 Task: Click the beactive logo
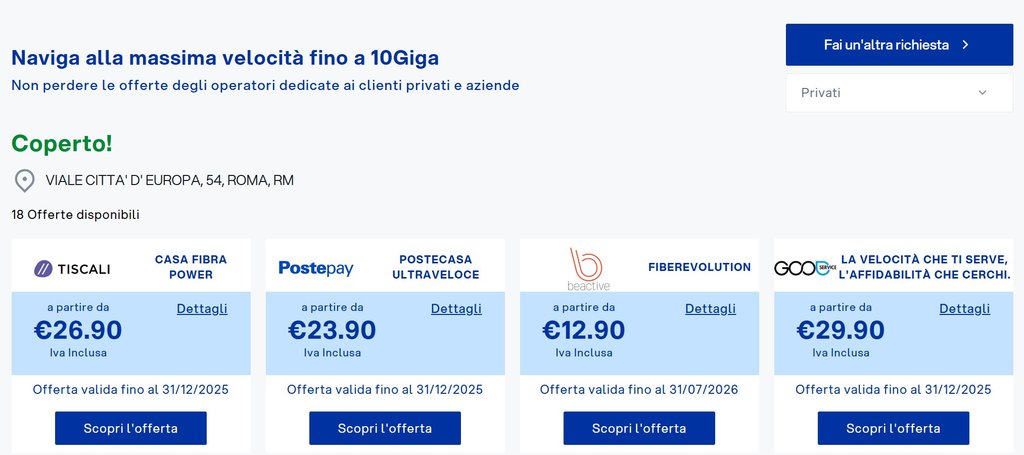[586, 268]
